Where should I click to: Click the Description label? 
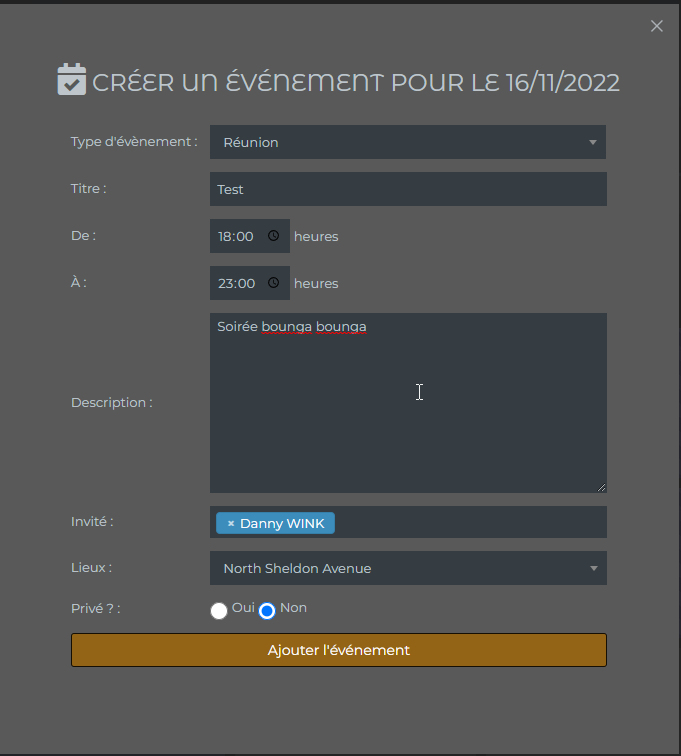pos(112,403)
